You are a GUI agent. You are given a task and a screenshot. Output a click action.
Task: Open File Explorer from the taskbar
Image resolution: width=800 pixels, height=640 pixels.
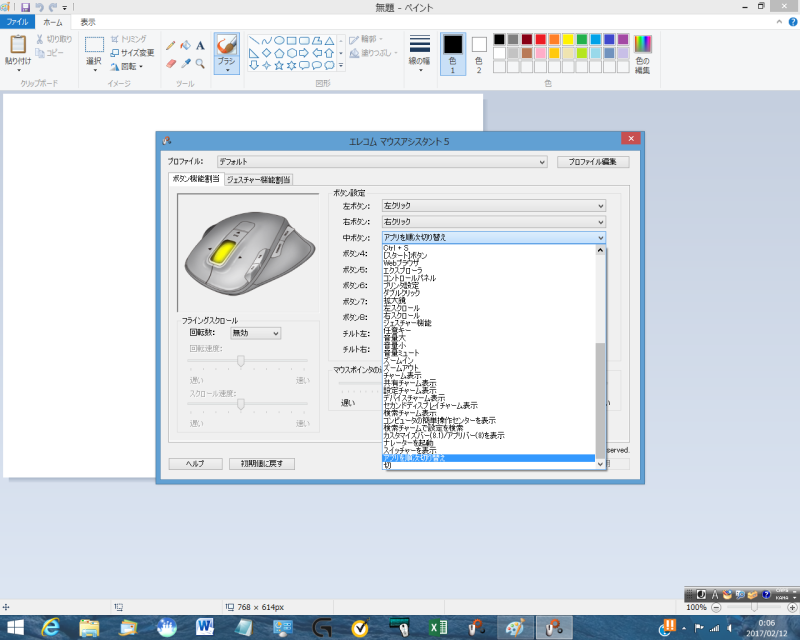89,627
